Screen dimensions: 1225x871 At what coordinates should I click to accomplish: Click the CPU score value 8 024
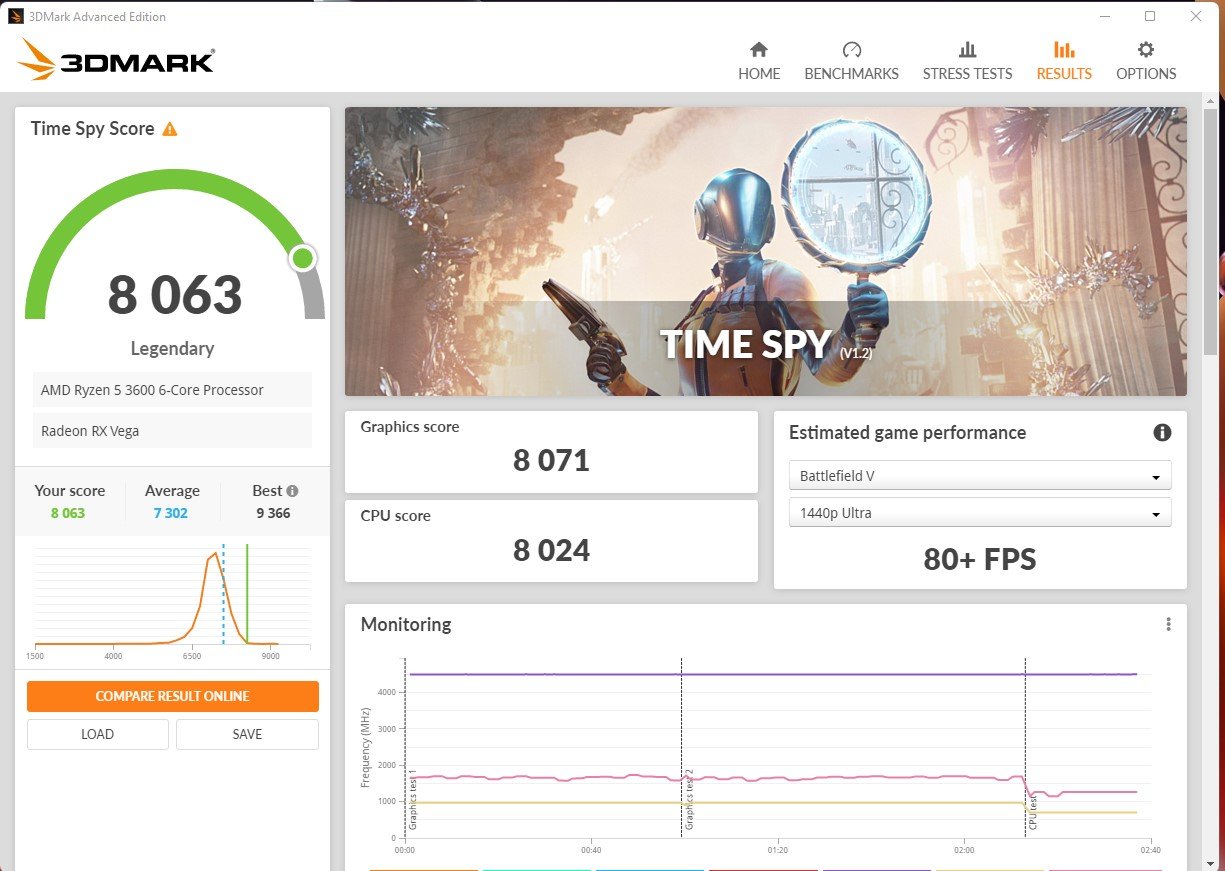pyautogui.click(x=551, y=550)
